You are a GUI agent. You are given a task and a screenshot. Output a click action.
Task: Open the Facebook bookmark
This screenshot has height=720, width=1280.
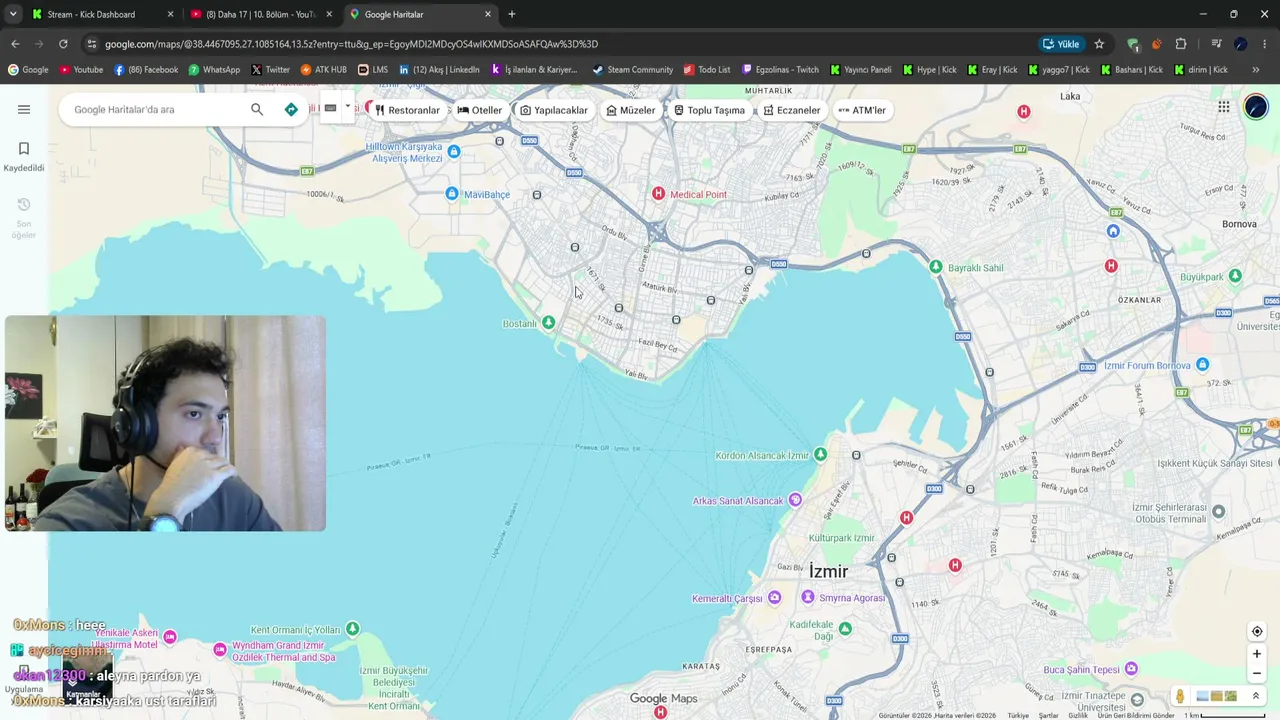tap(146, 70)
